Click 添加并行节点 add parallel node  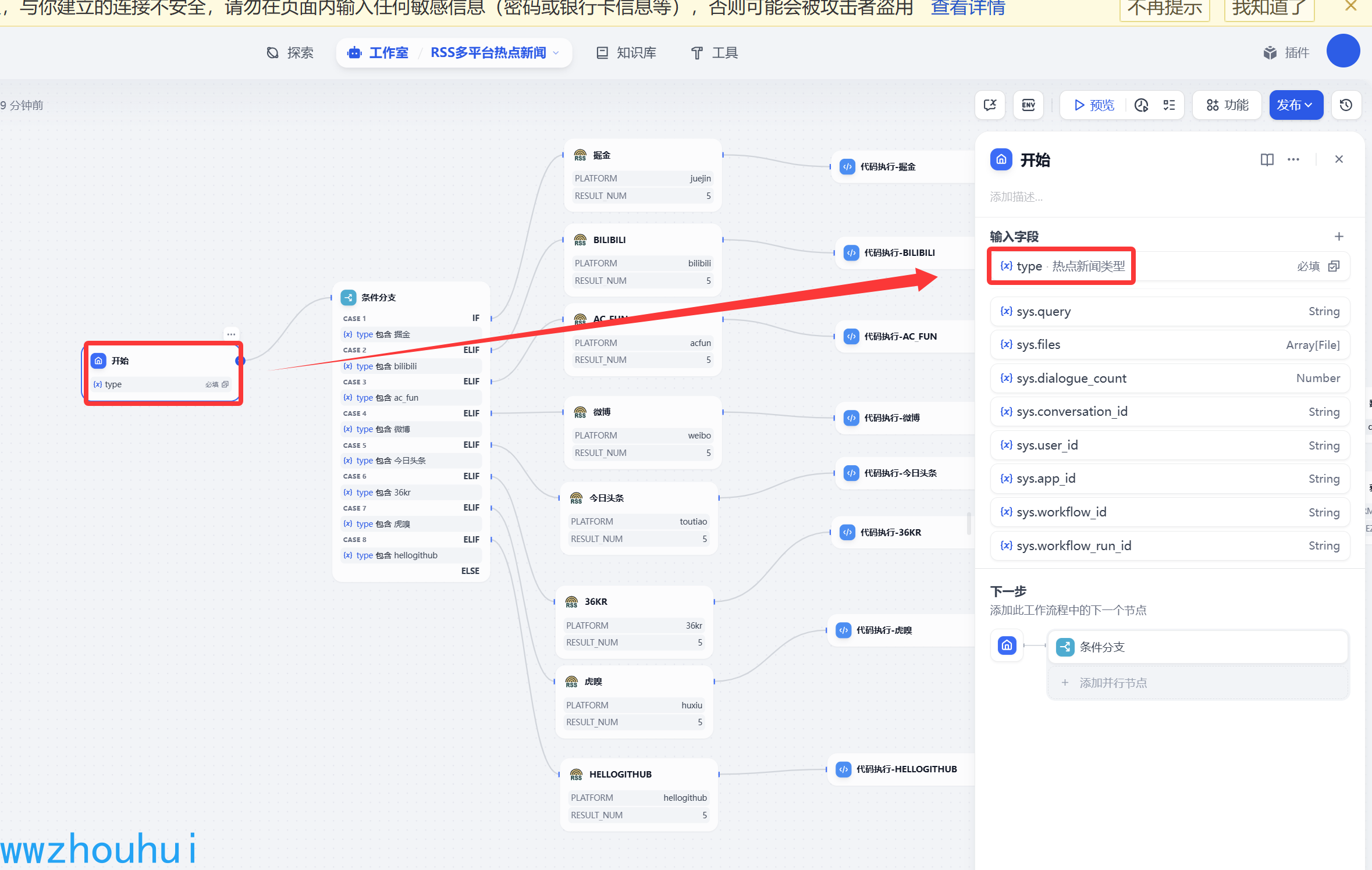1197,683
